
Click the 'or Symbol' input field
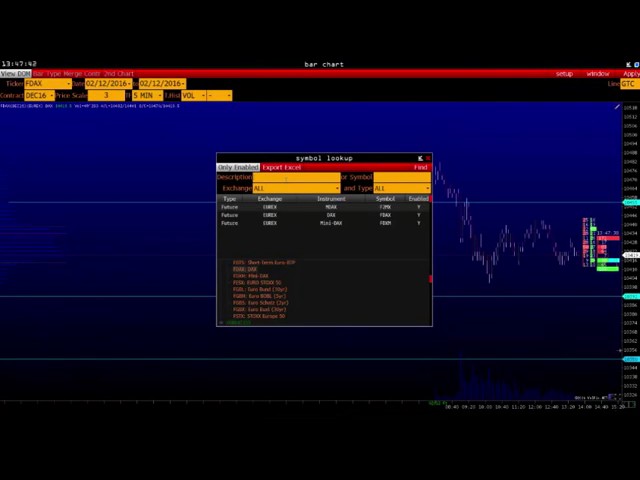click(x=402, y=177)
